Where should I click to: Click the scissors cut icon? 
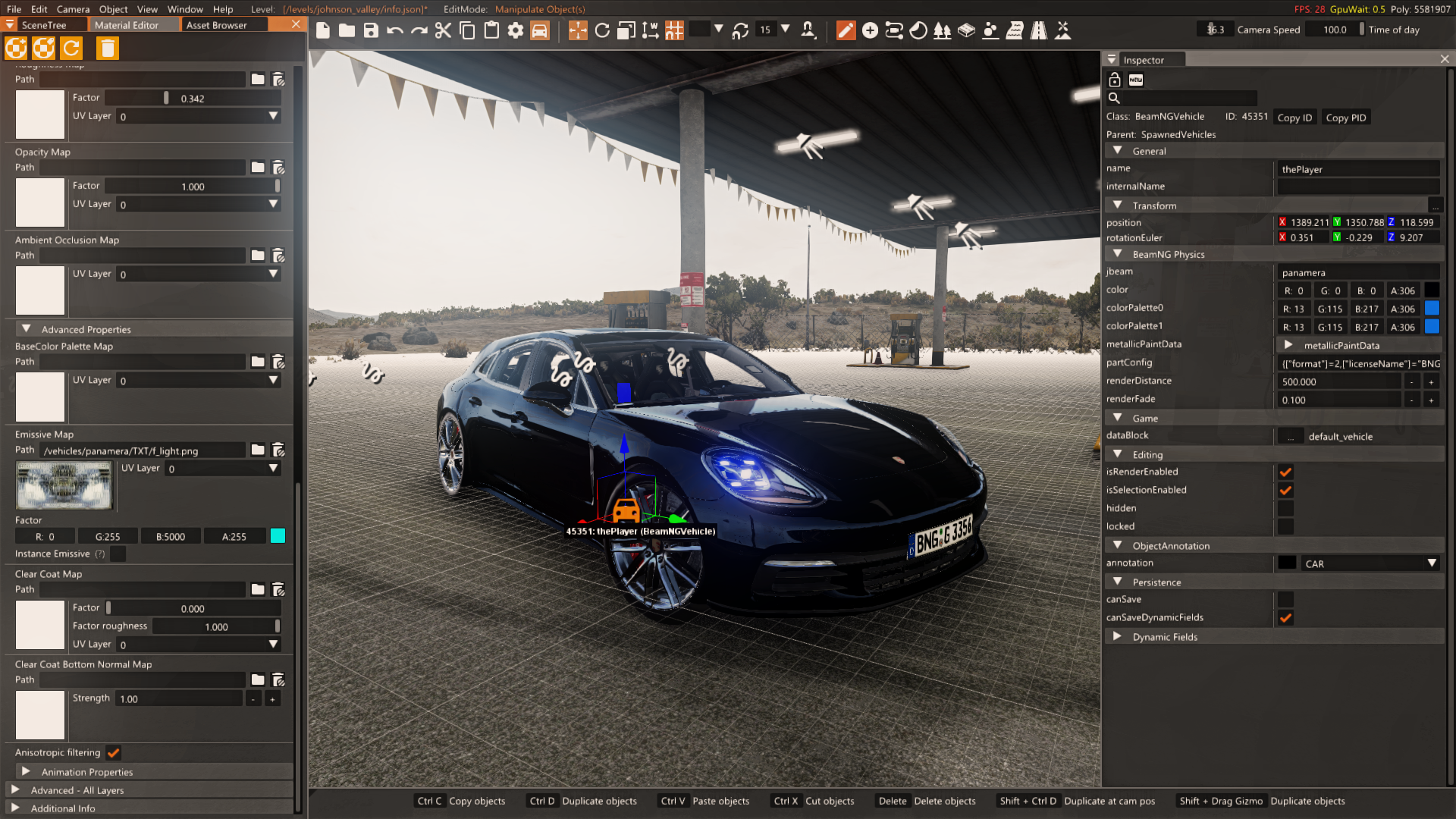pyautogui.click(x=443, y=30)
